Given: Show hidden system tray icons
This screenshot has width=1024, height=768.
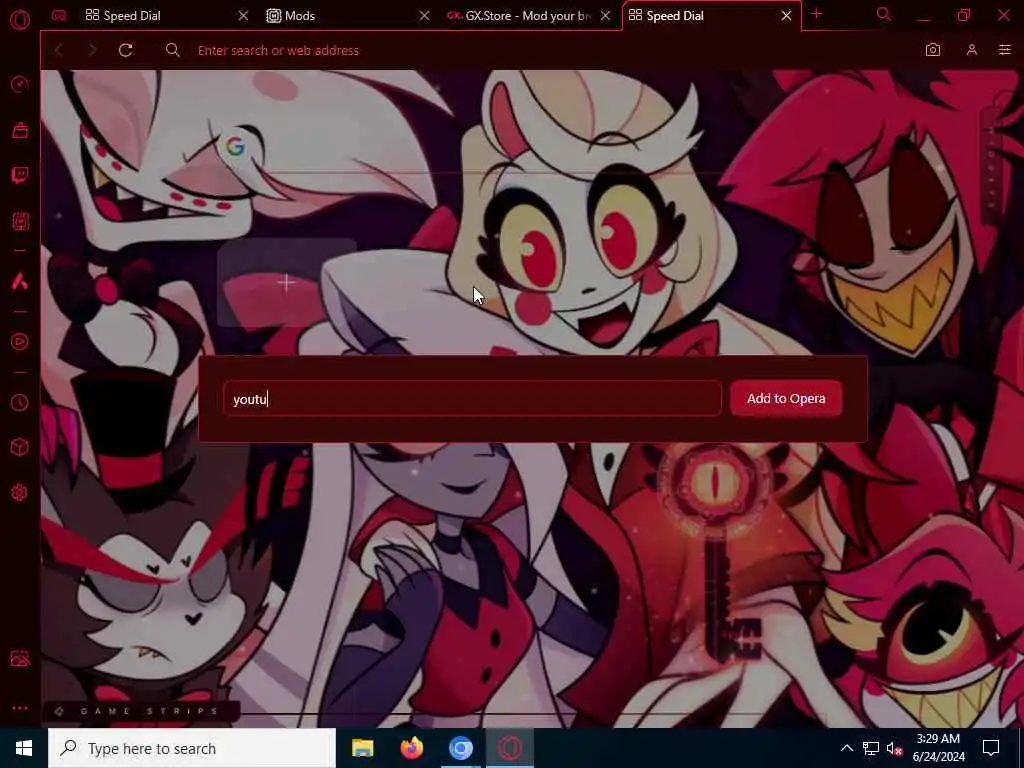Looking at the screenshot, I should (x=846, y=748).
